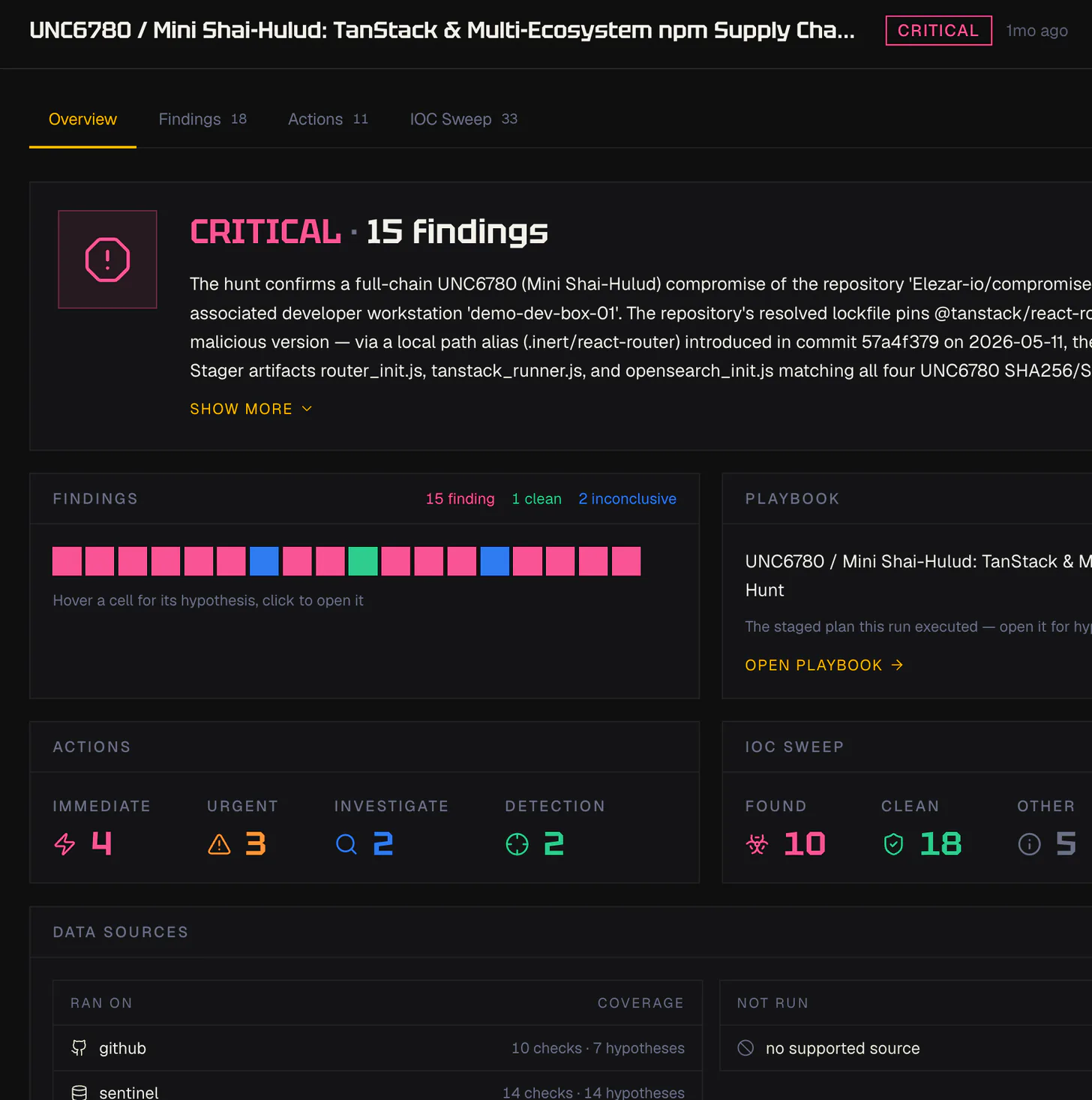Click the COVERAGE column header
The height and width of the screenshot is (1100, 1092).
click(640, 1003)
